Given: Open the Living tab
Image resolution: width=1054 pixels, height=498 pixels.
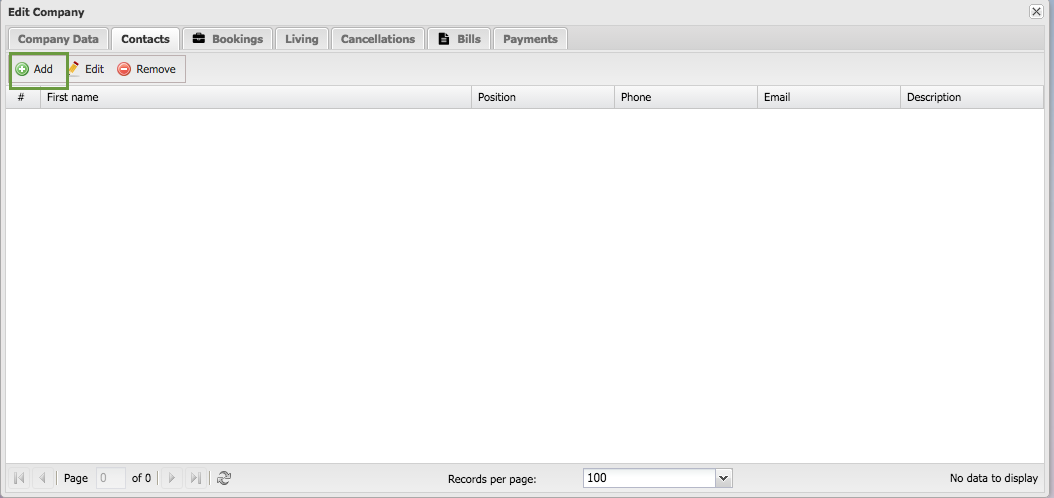Looking at the screenshot, I should click(x=301, y=39).
